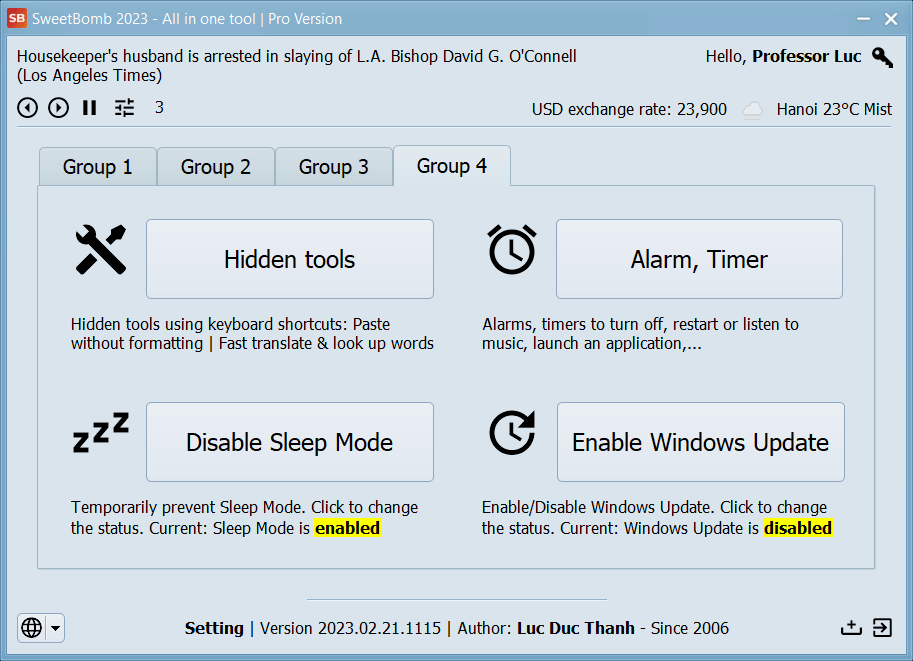Click the download tray icon at bottom right
913x661 pixels.
pyautogui.click(x=850, y=627)
